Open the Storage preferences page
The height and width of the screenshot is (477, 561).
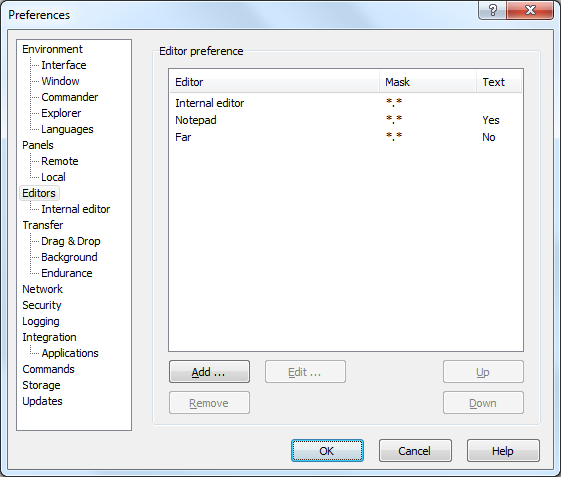click(x=41, y=385)
